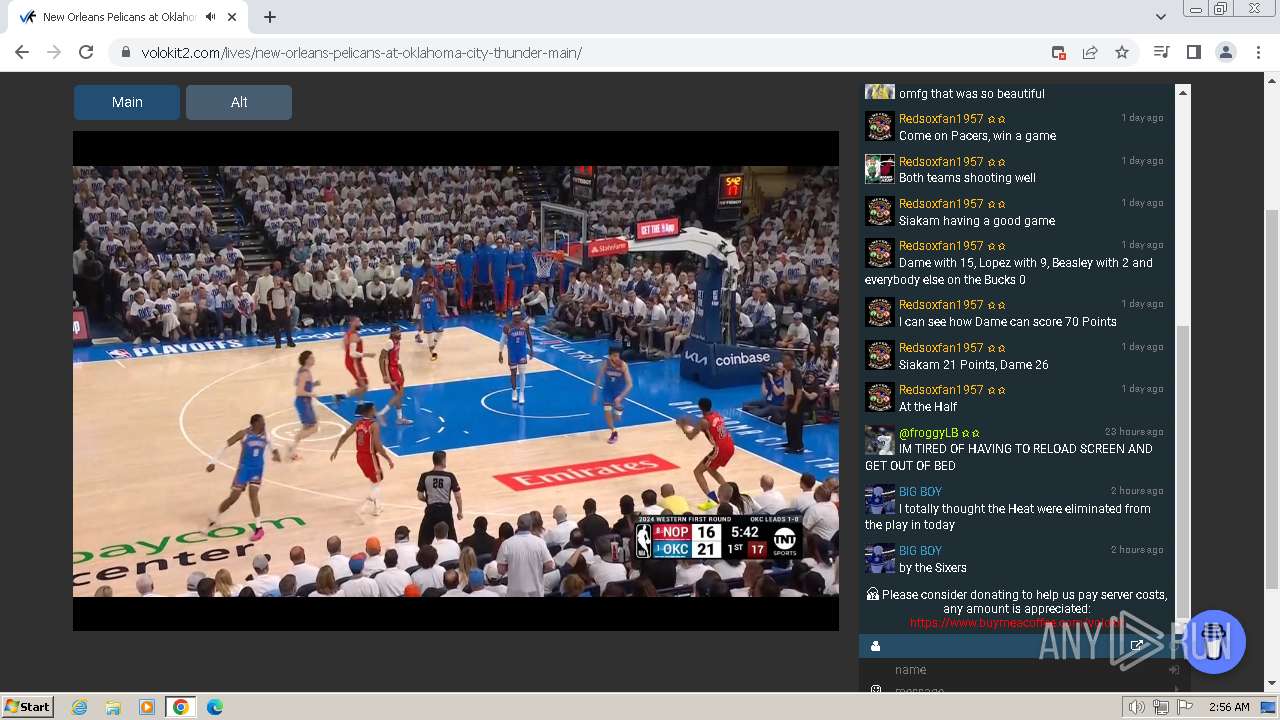Click 'omfg that was so beautiful' message
1280x720 pixels.
tap(972, 94)
